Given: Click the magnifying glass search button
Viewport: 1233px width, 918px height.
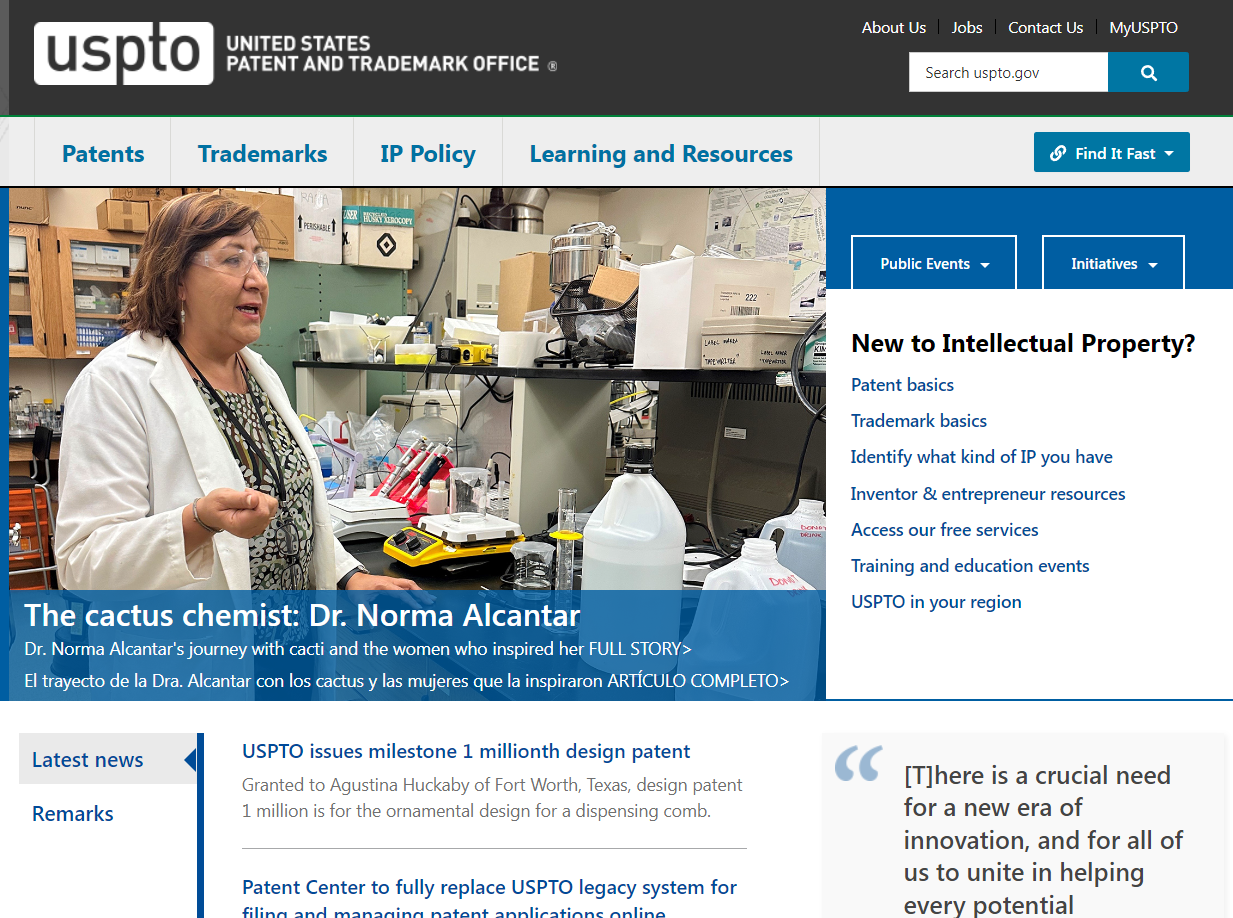Looking at the screenshot, I should pyautogui.click(x=1148, y=73).
